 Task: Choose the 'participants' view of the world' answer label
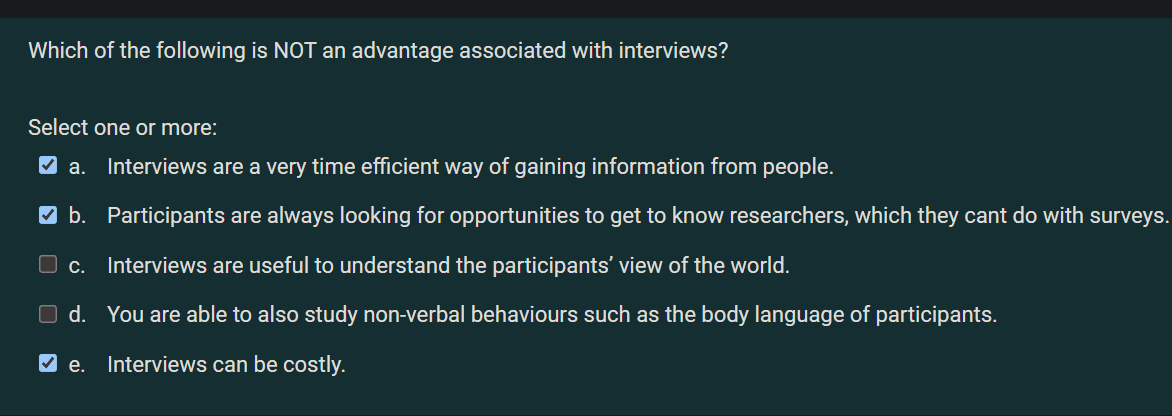click(448, 265)
